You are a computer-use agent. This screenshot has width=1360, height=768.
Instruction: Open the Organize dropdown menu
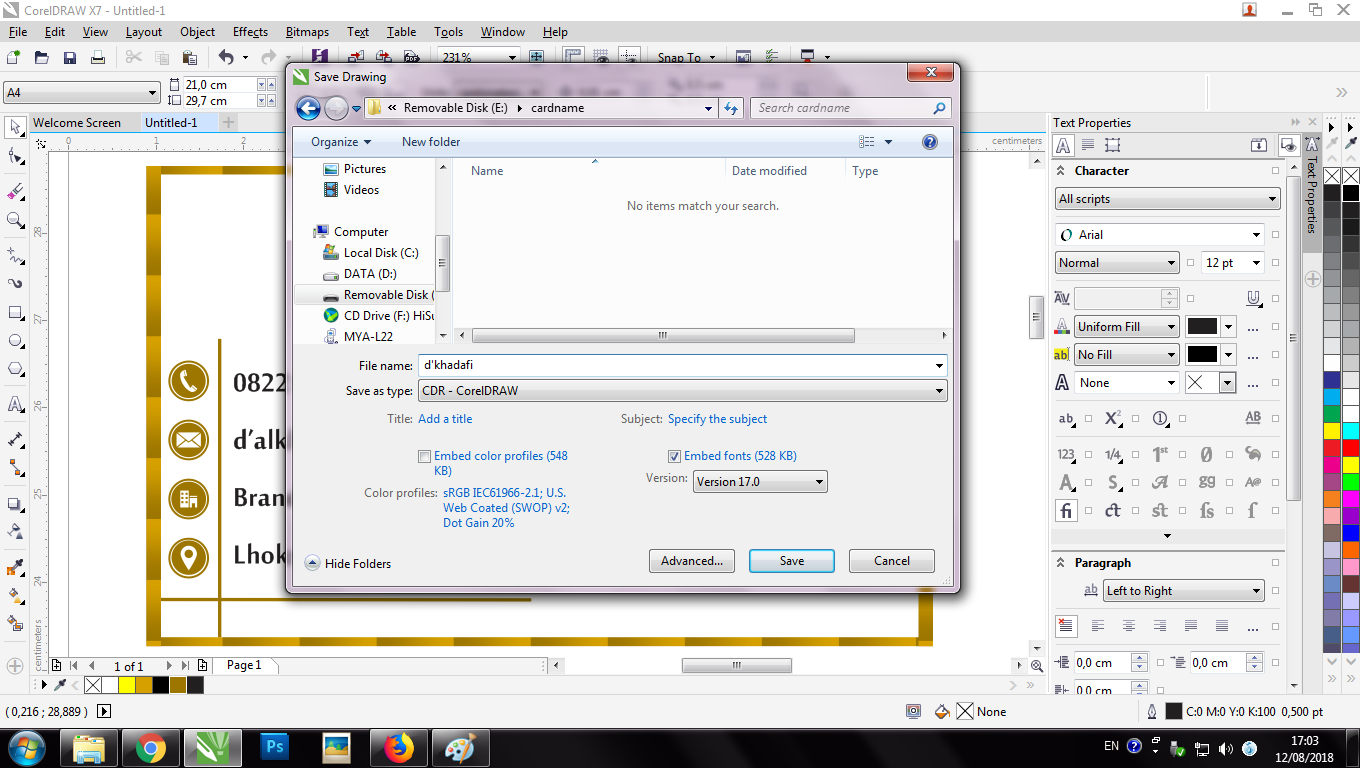pyautogui.click(x=341, y=142)
